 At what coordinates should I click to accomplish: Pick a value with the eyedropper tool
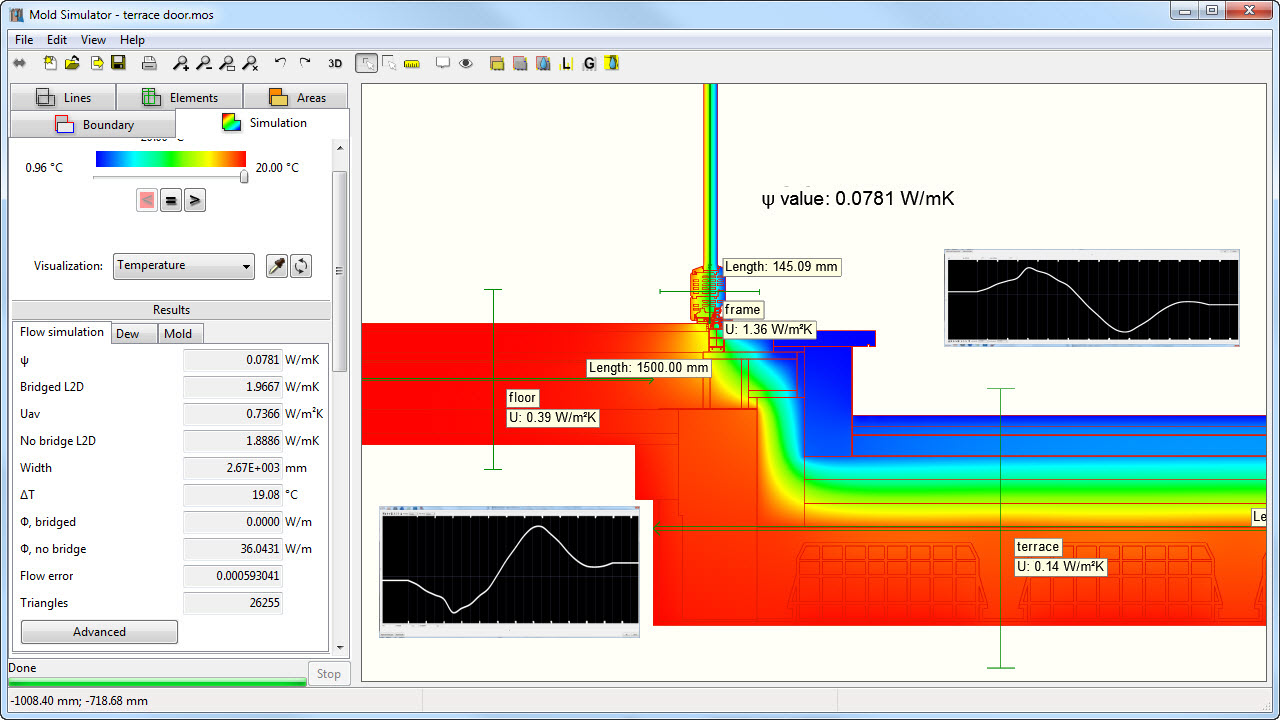(277, 266)
